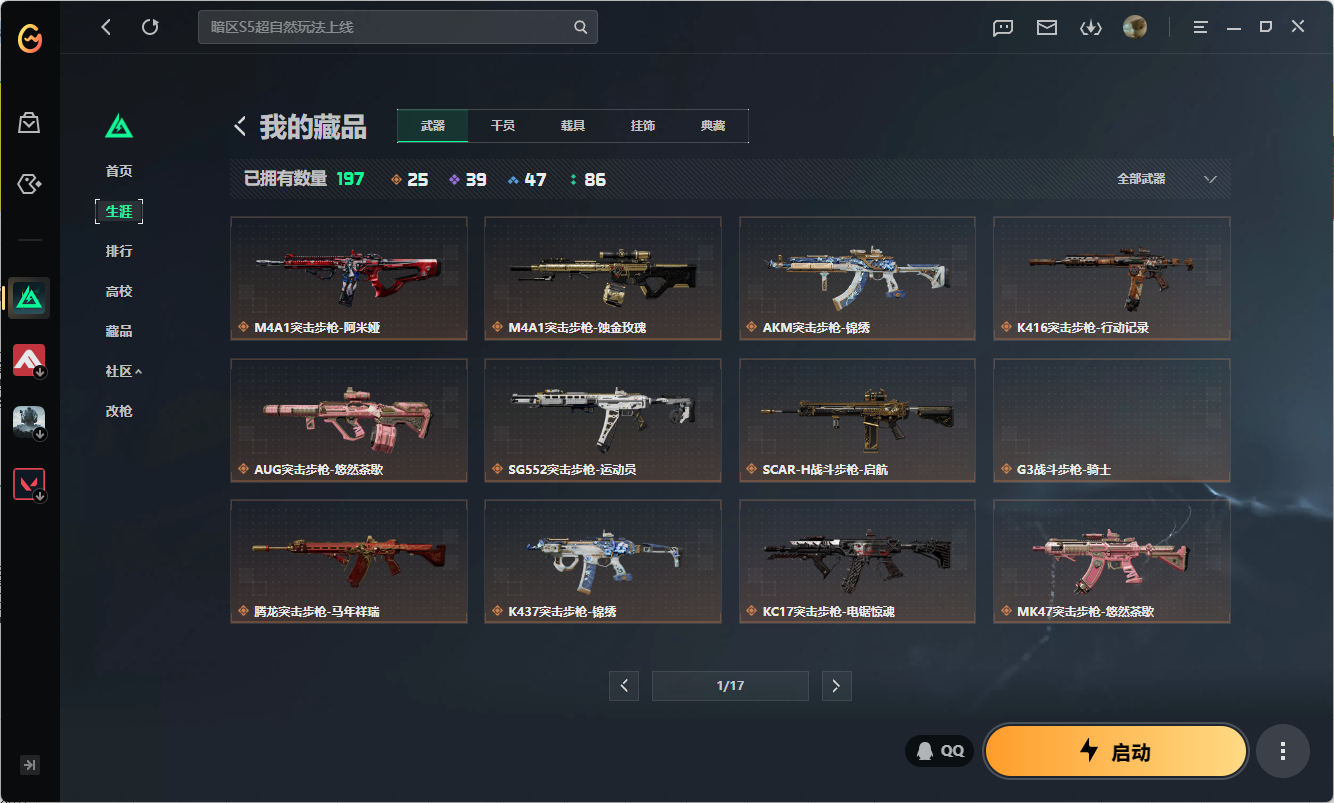Click the search box in top bar
1334x803 pixels.
390,27
